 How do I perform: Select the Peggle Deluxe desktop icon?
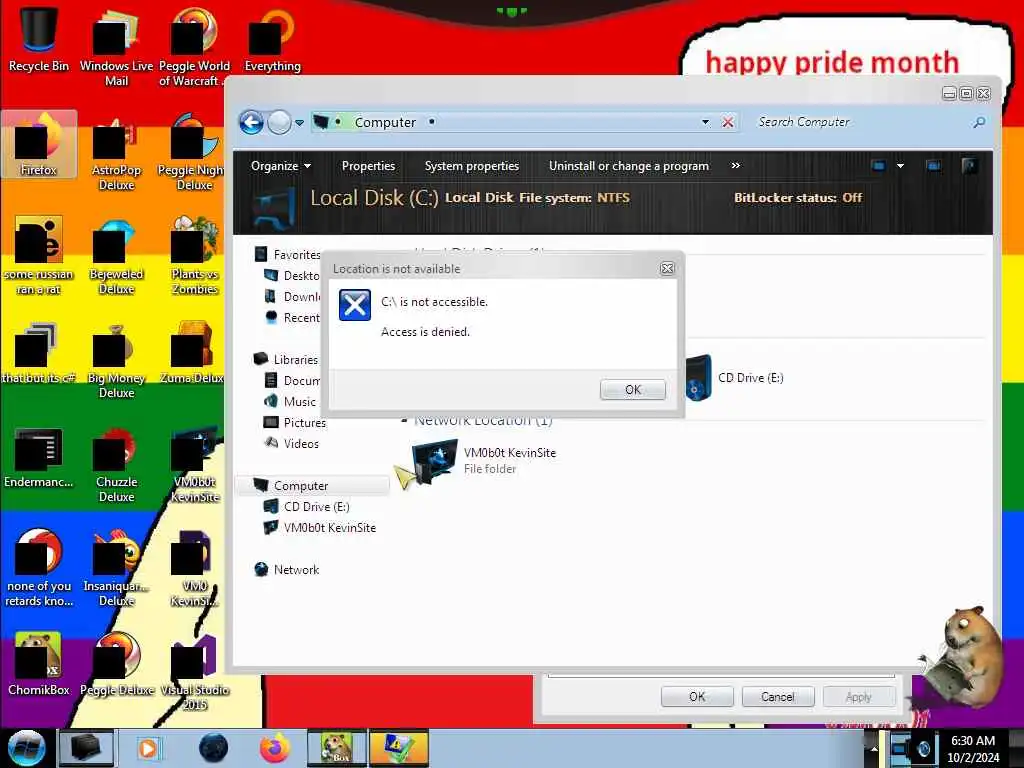click(116, 664)
